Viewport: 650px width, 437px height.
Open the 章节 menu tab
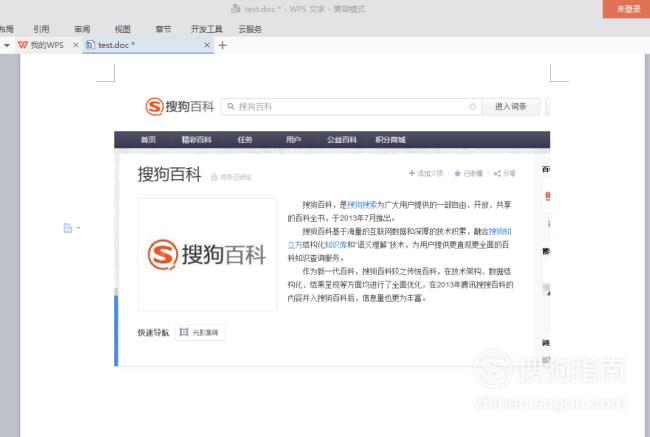[163, 29]
